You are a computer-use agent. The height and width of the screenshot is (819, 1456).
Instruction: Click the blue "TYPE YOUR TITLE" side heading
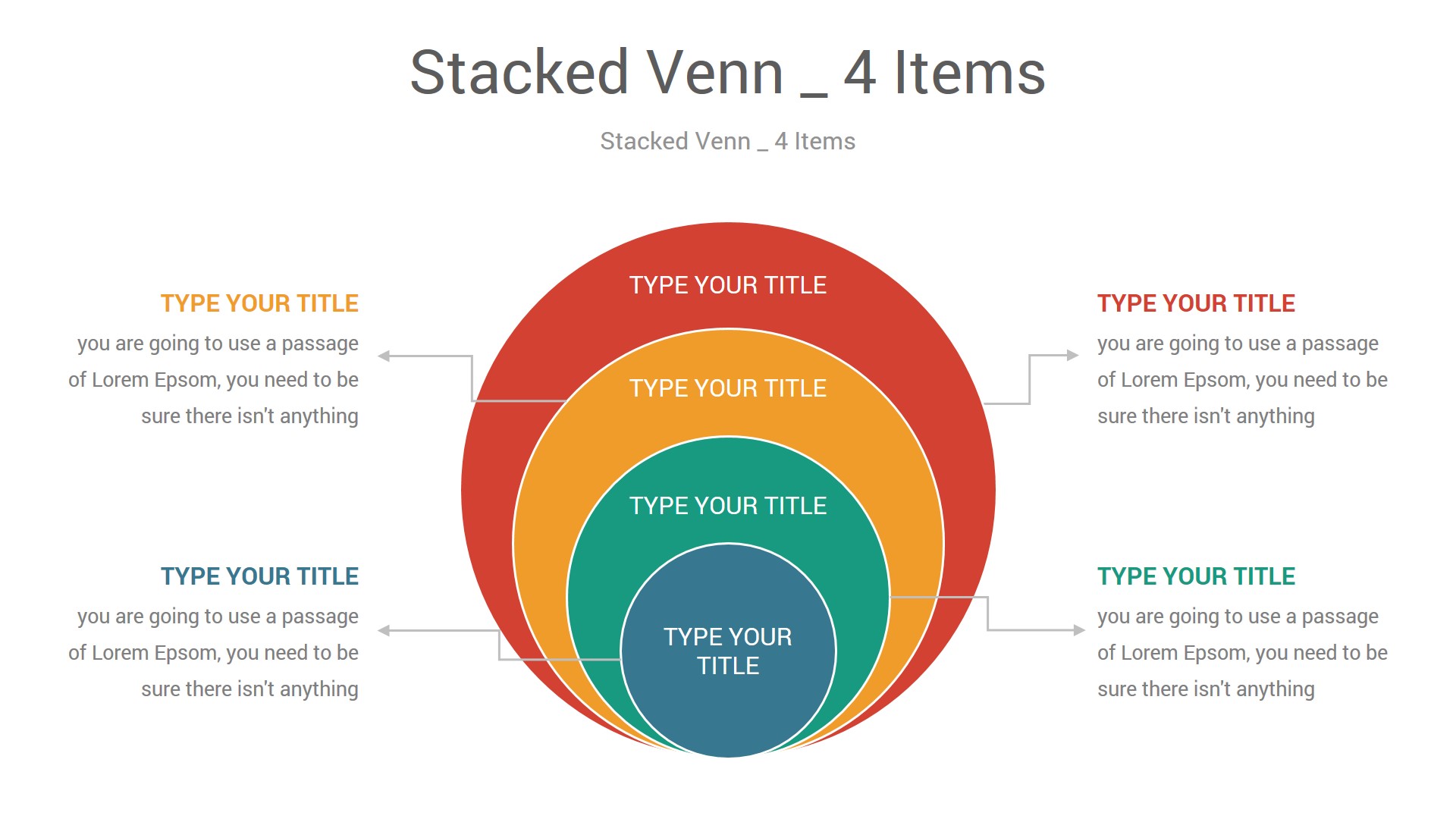tap(259, 576)
